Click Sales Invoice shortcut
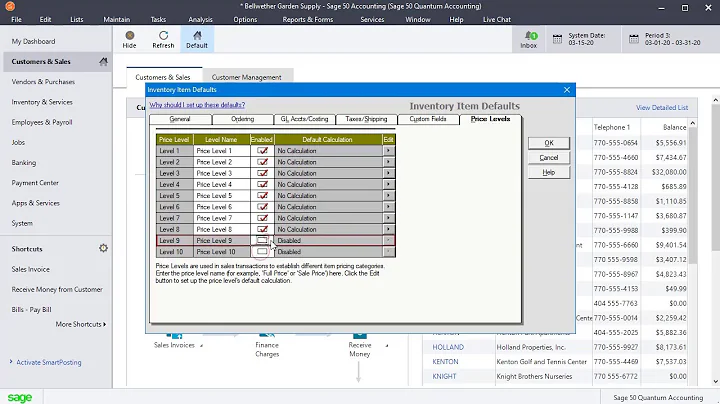 (x=31, y=269)
